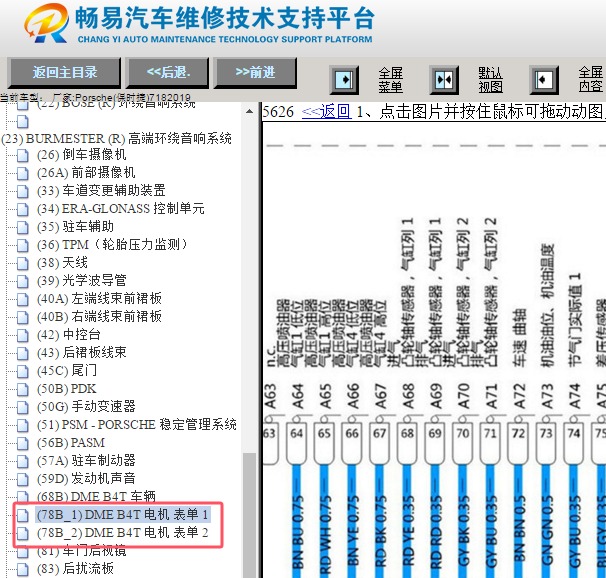Select (78B_1) DME B4T 电机 表单 1
Screen dimensions: 606x578
click(x=123, y=515)
